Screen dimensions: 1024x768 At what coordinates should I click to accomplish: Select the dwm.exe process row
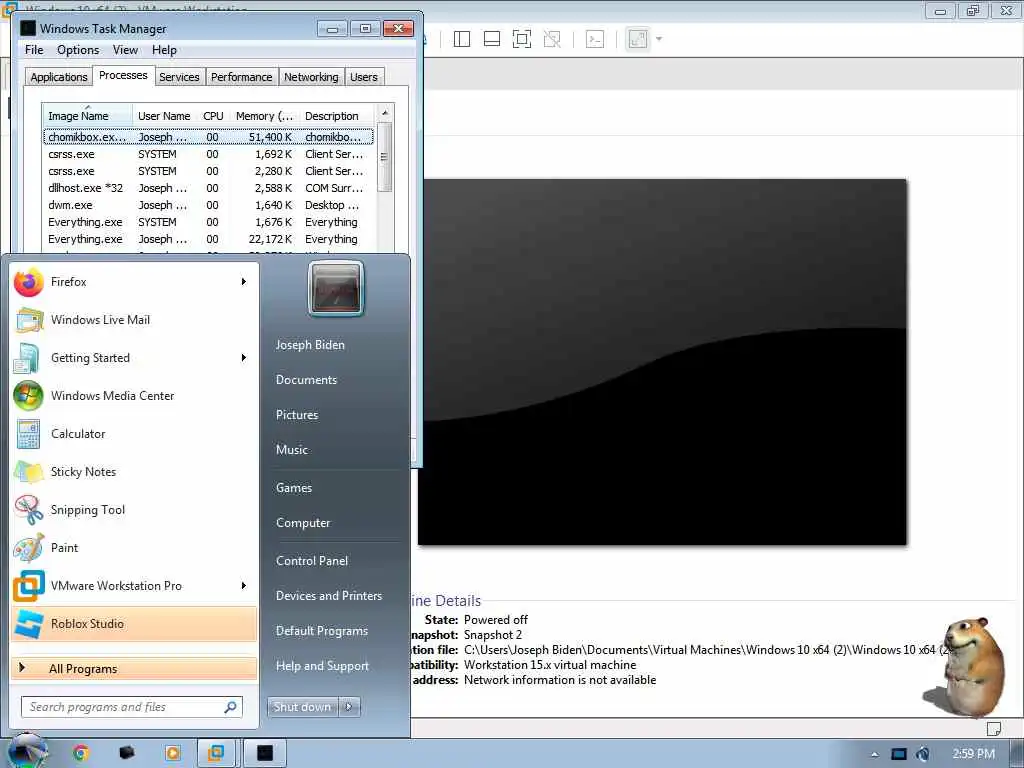click(x=208, y=205)
